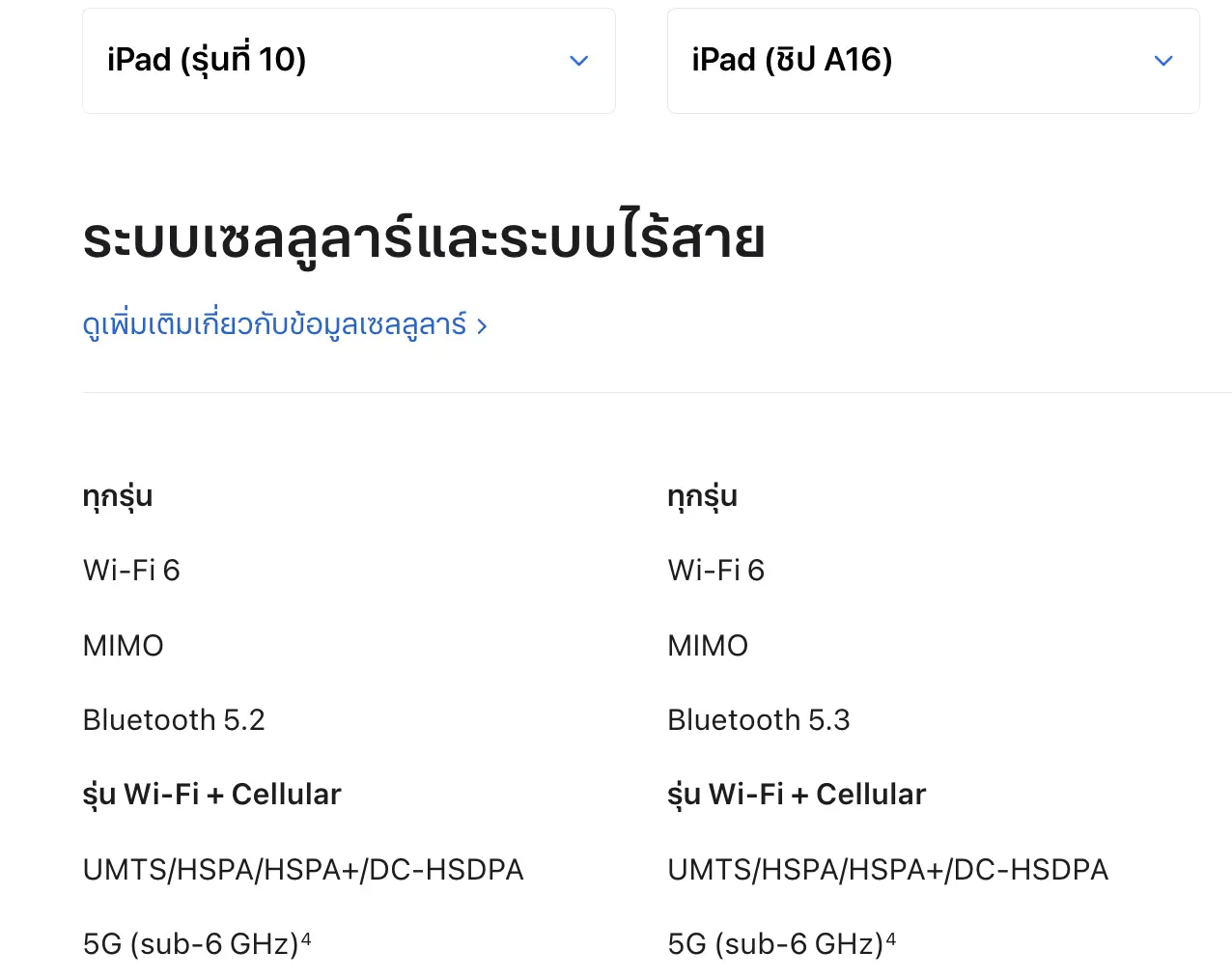Click the ระบบเซลลูลาร์และระบบไร้สาย section heading
This screenshot has height=979, width=1232.
(424, 238)
